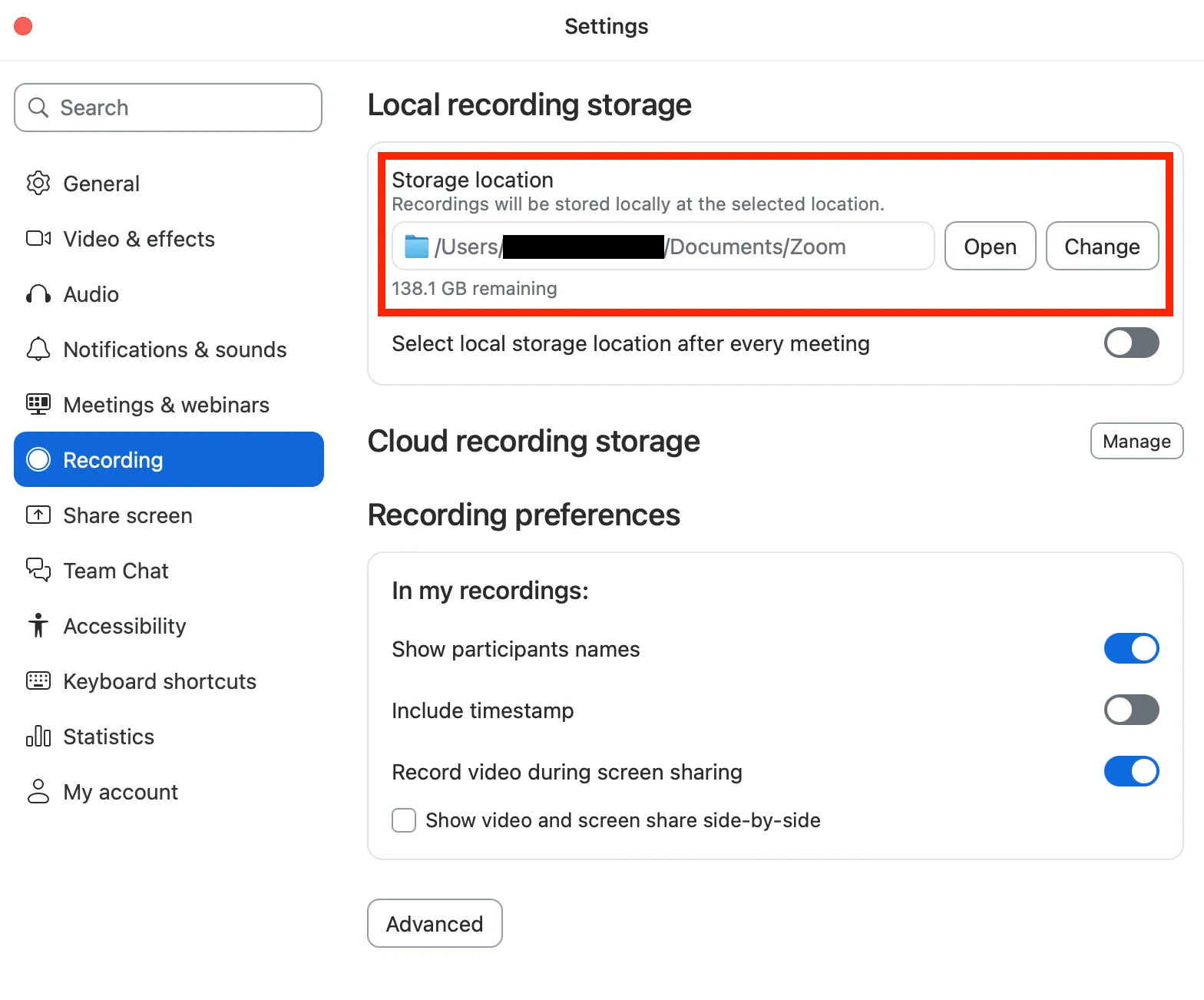Click the Statistics bar chart icon
The width and height of the screenshot is (1204, 1000).
coord(38,736)
